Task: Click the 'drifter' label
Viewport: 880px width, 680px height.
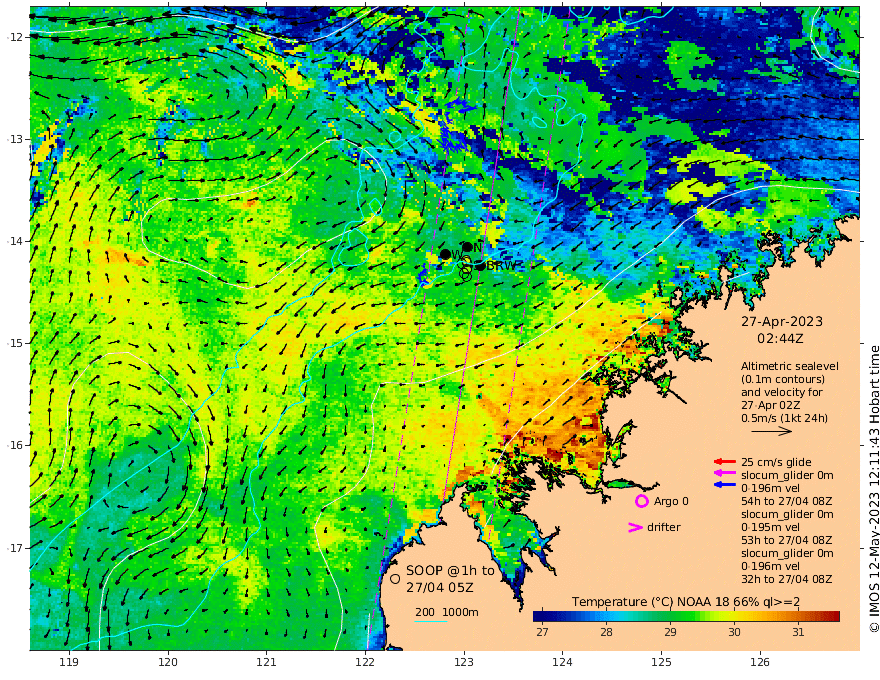Action: (663, 527)
